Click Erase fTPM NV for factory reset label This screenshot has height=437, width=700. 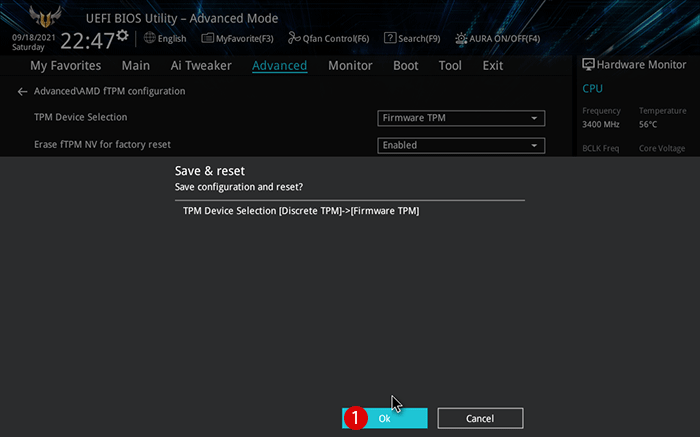point(102,145)
